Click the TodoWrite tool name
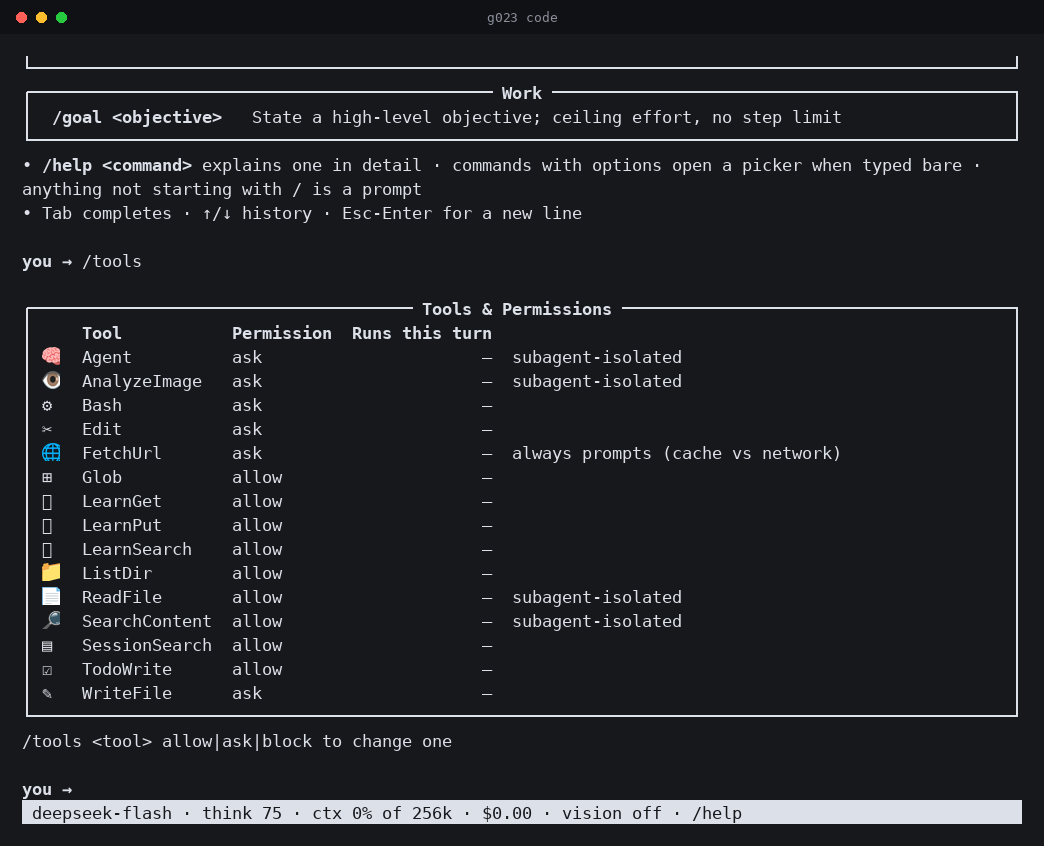The height and width of the screenshot is (846, 1044). tap(127, 669)
